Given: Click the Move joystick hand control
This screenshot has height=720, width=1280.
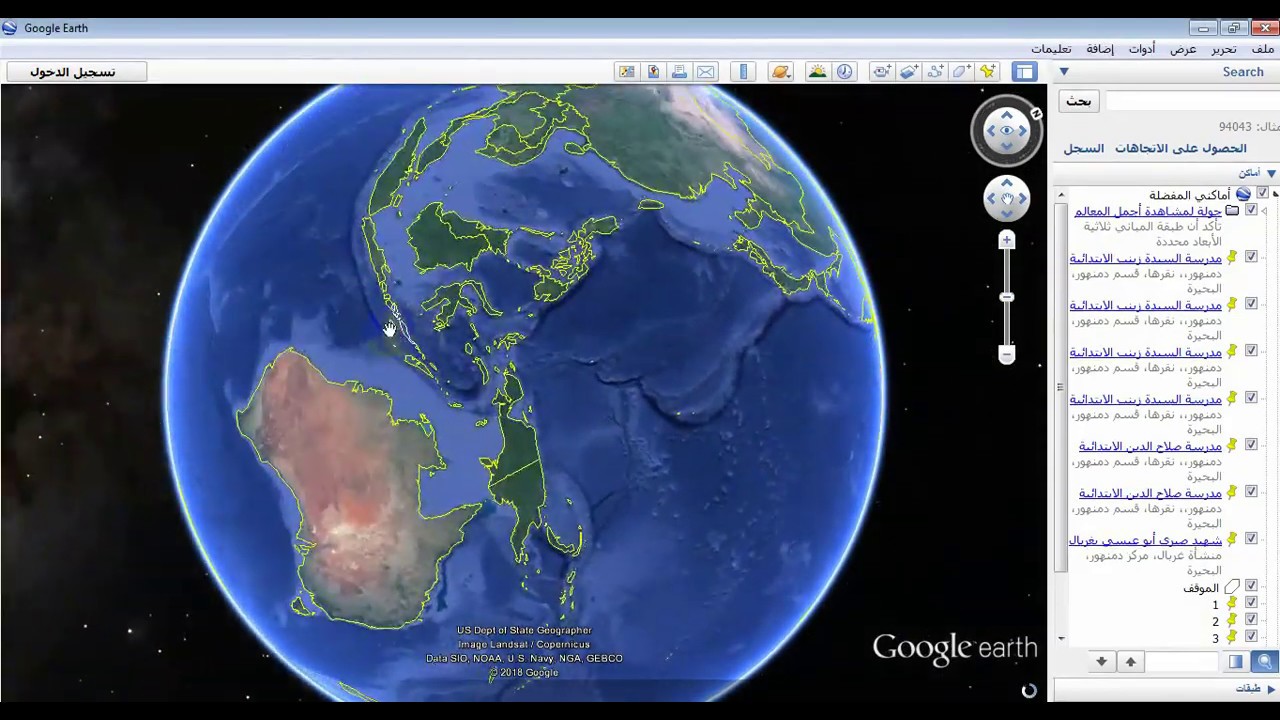Looking at the screenshot, I should click(x=1007, y=198).
